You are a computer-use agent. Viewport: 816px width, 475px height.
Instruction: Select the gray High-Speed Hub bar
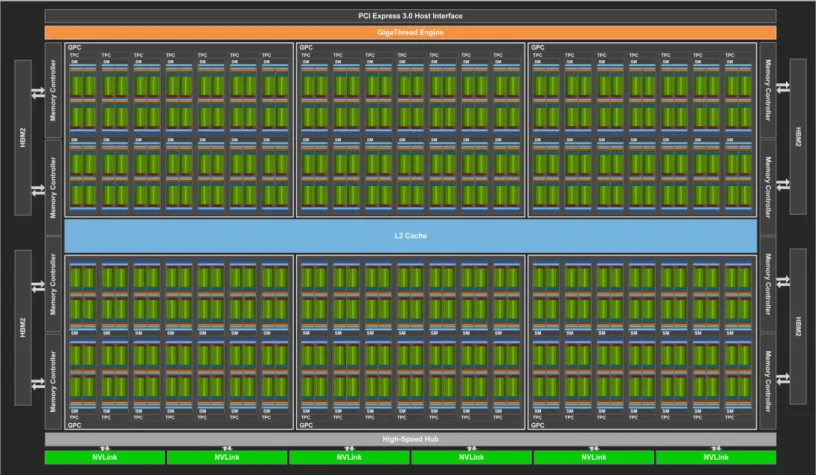(410, 439)
